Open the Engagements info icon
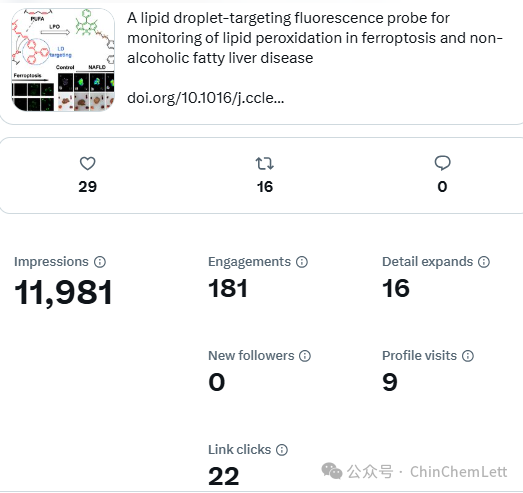The image size is (523, 493). click(302, 262)
